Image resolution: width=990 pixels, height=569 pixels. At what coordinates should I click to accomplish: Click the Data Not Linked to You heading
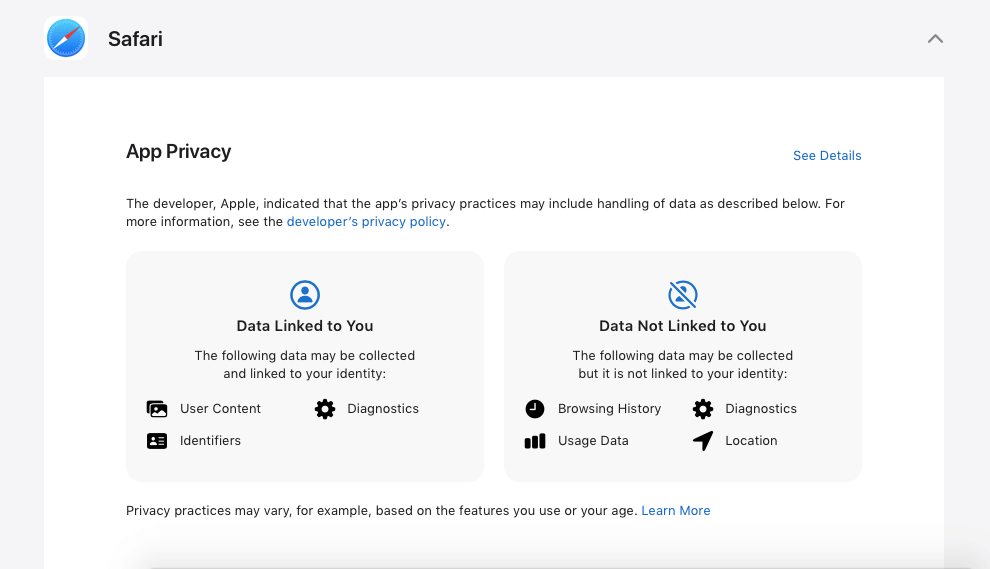tap(682, 326)
